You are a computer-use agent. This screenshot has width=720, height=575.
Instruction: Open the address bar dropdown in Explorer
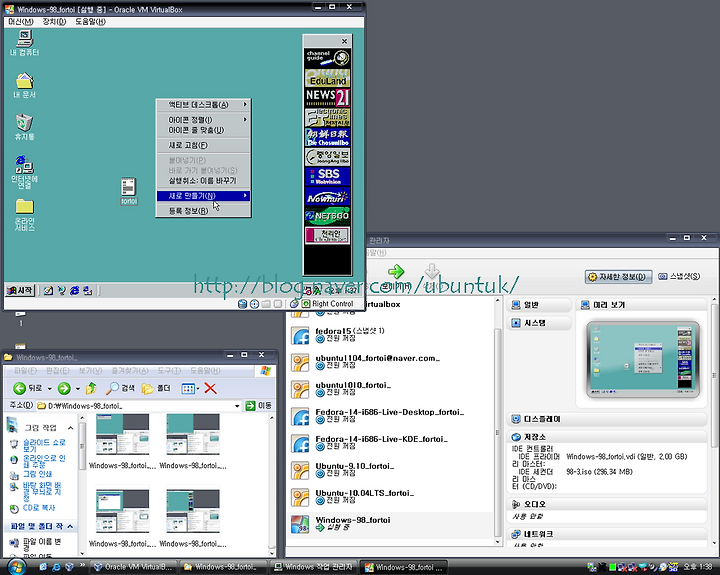(x=237, y=406)
